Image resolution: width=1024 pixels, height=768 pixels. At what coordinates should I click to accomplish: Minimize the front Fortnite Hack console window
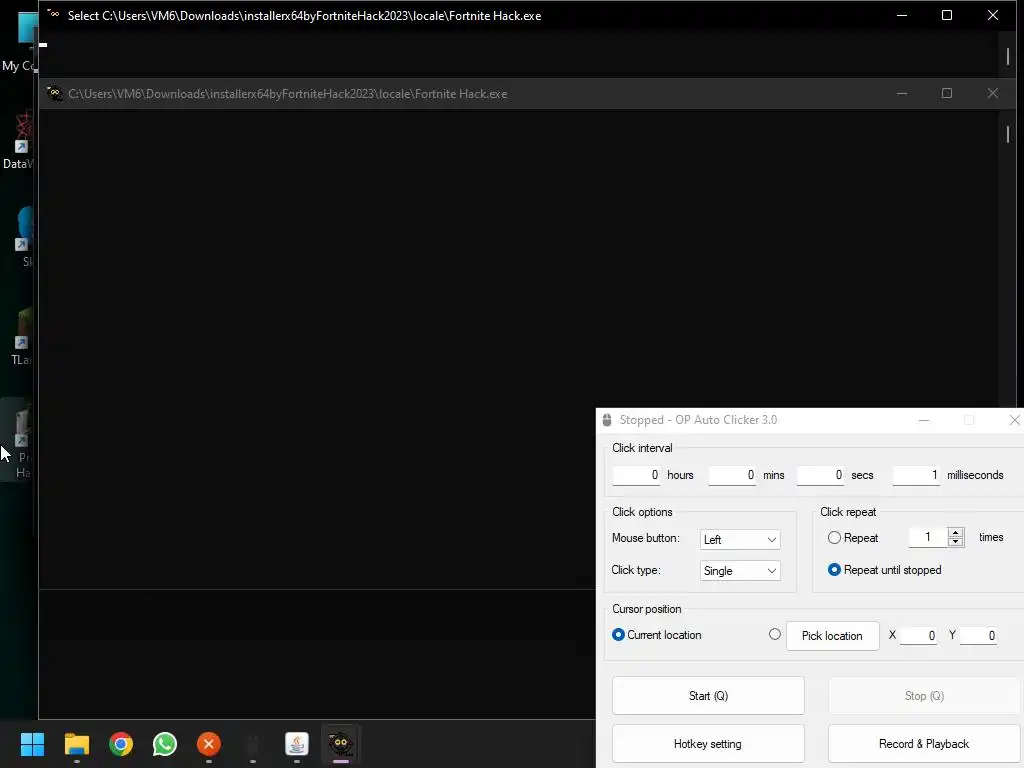(902, 15)
